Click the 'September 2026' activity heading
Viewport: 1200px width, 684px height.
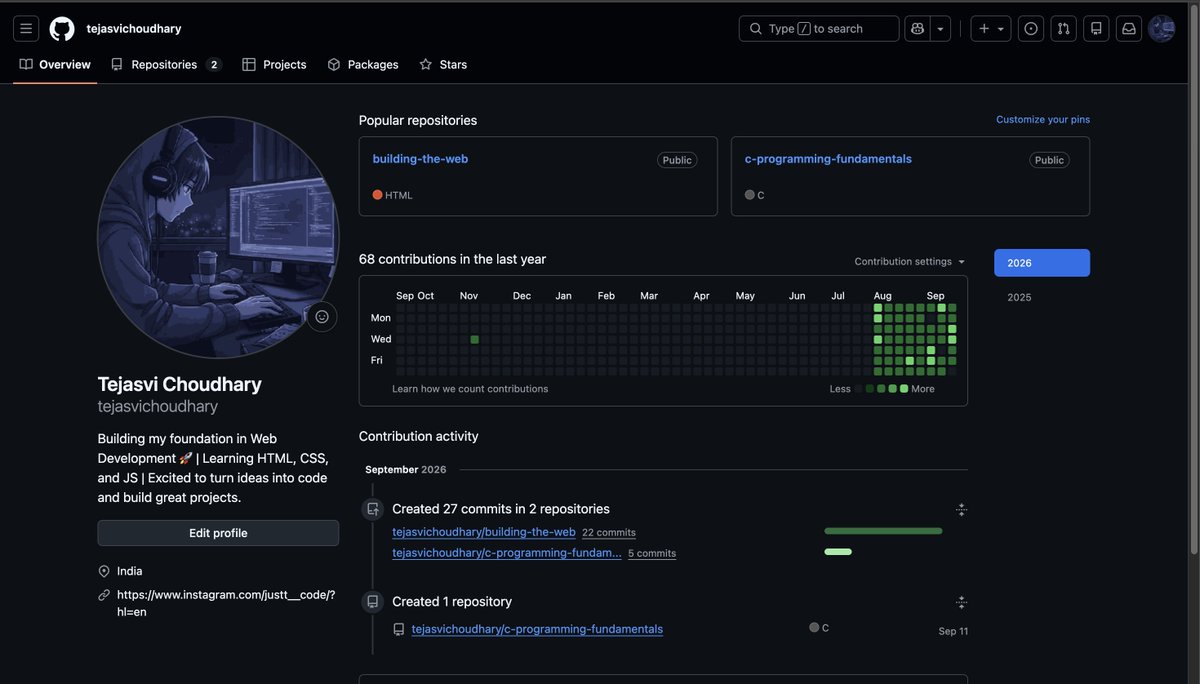coord(406,470)
